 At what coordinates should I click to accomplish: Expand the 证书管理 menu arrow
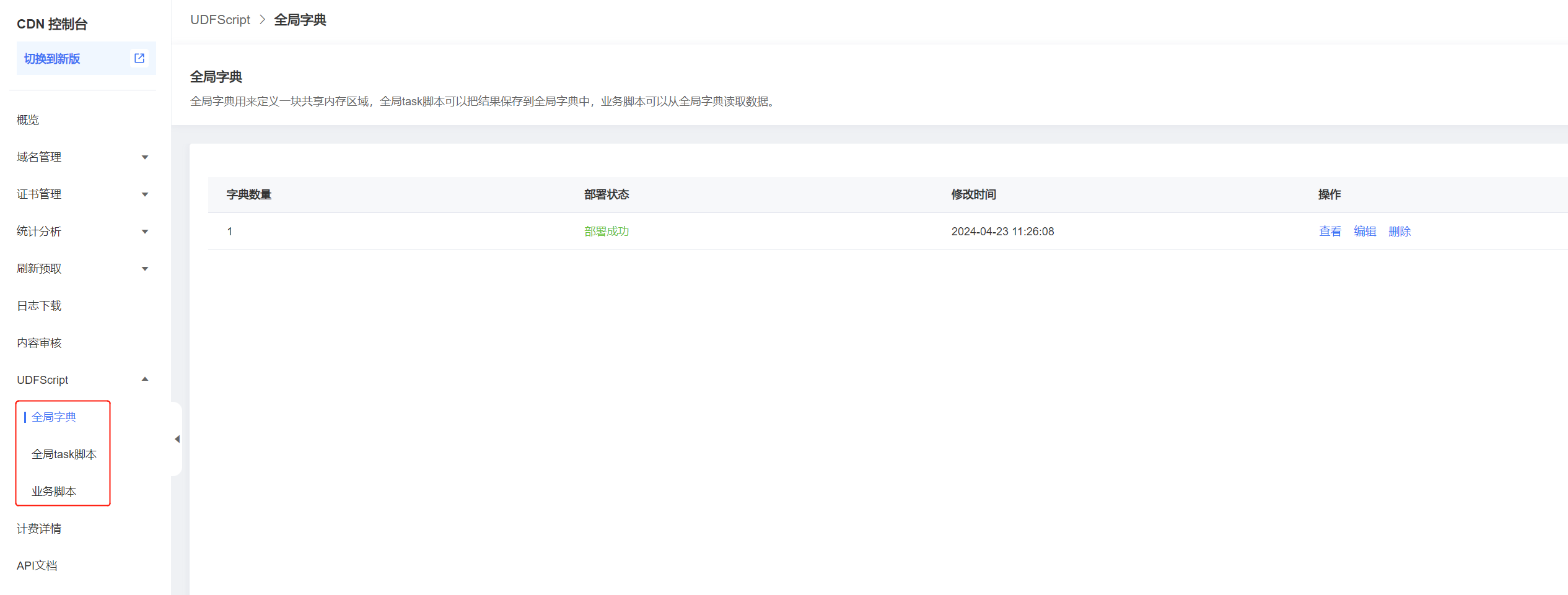(145, 194)
